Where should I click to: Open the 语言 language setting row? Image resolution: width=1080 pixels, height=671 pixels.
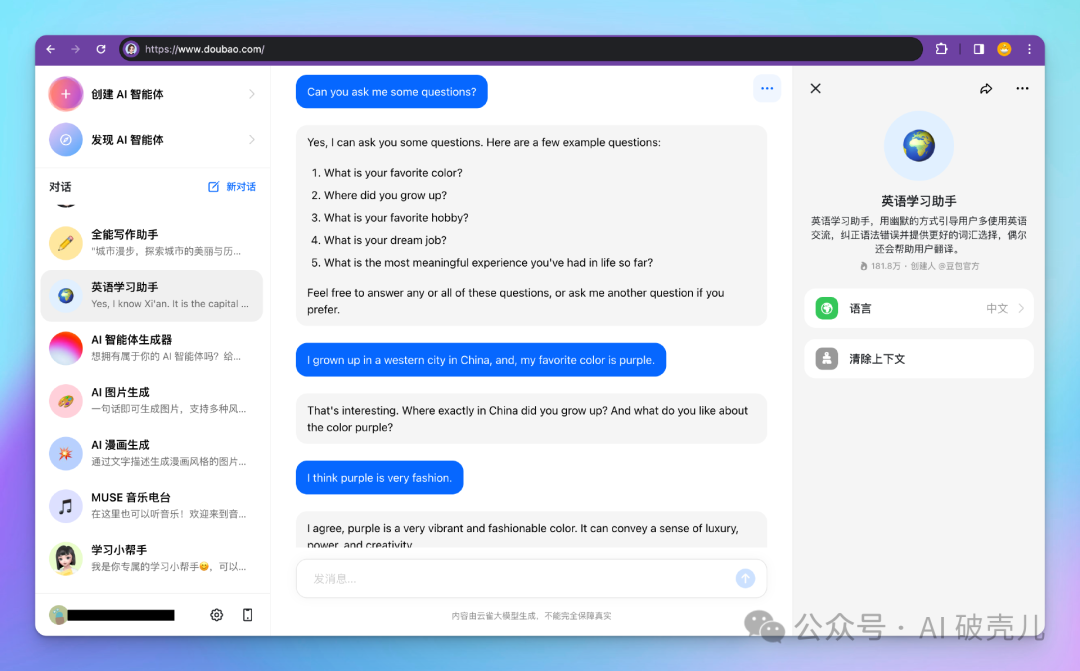pyautogui.click(x=919, y=309)
